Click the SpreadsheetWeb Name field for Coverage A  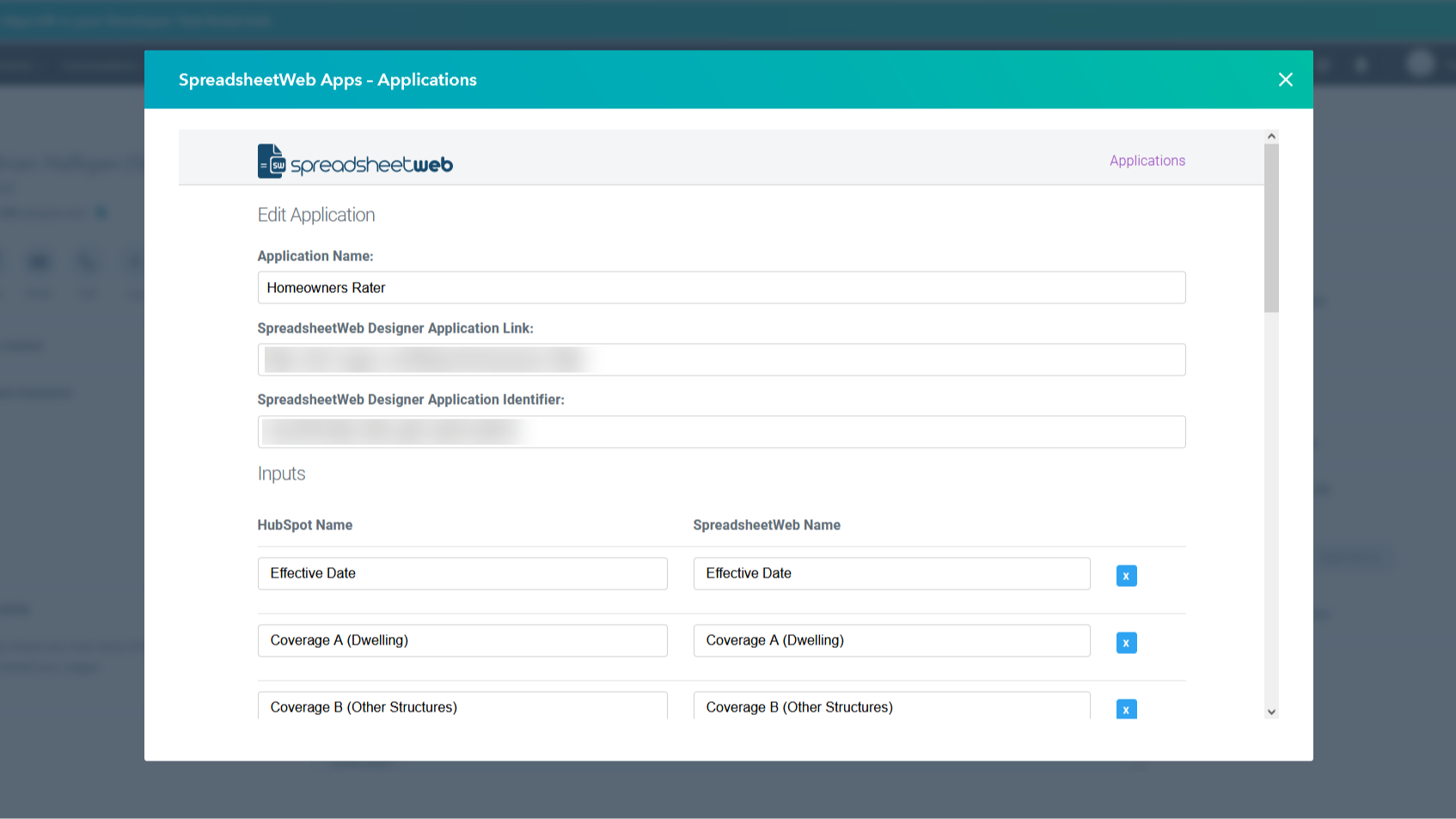pyautogui.click(x=891, y=640)
